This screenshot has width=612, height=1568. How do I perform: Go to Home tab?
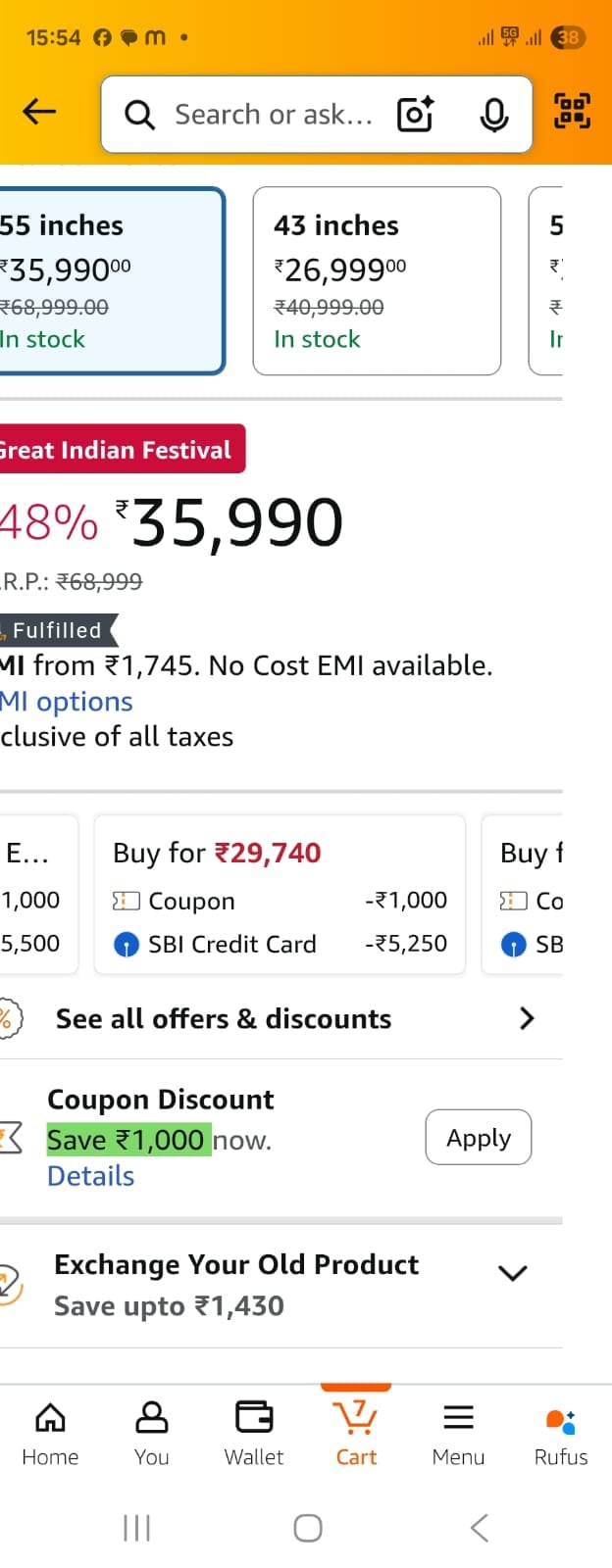(50, 1433)
